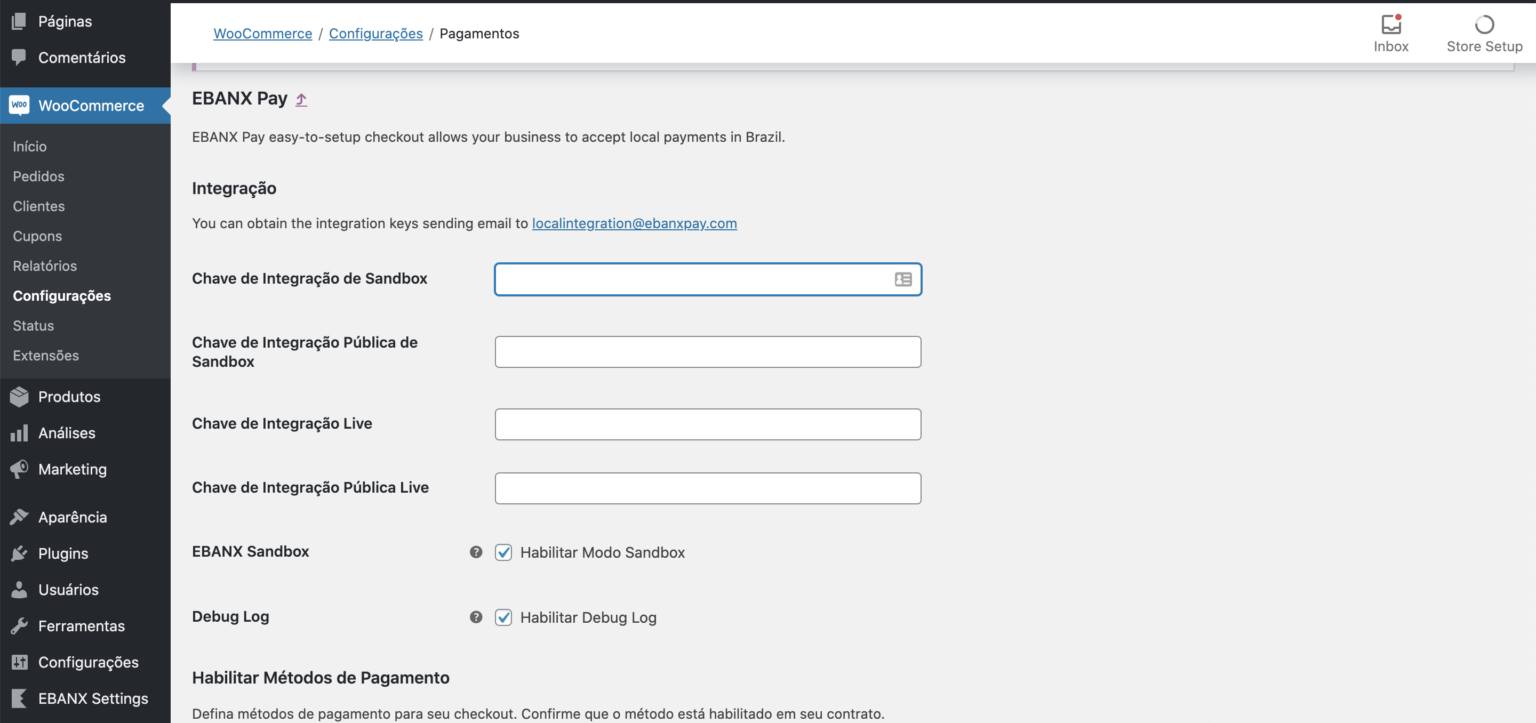Click the back arrow beside EBANX Pay
The image size is (1536, 723).
click(x=301, y=100)
